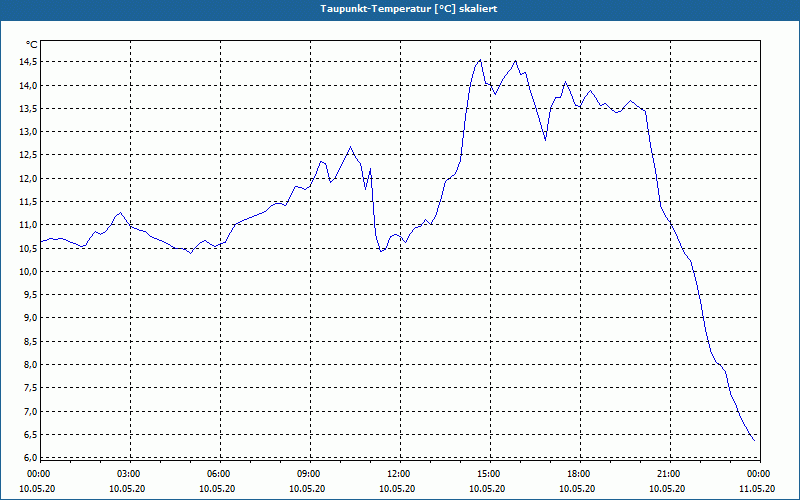800x500 pixels.
Task: Select the '06:00' time label
Action: click(x=218, y=474)
